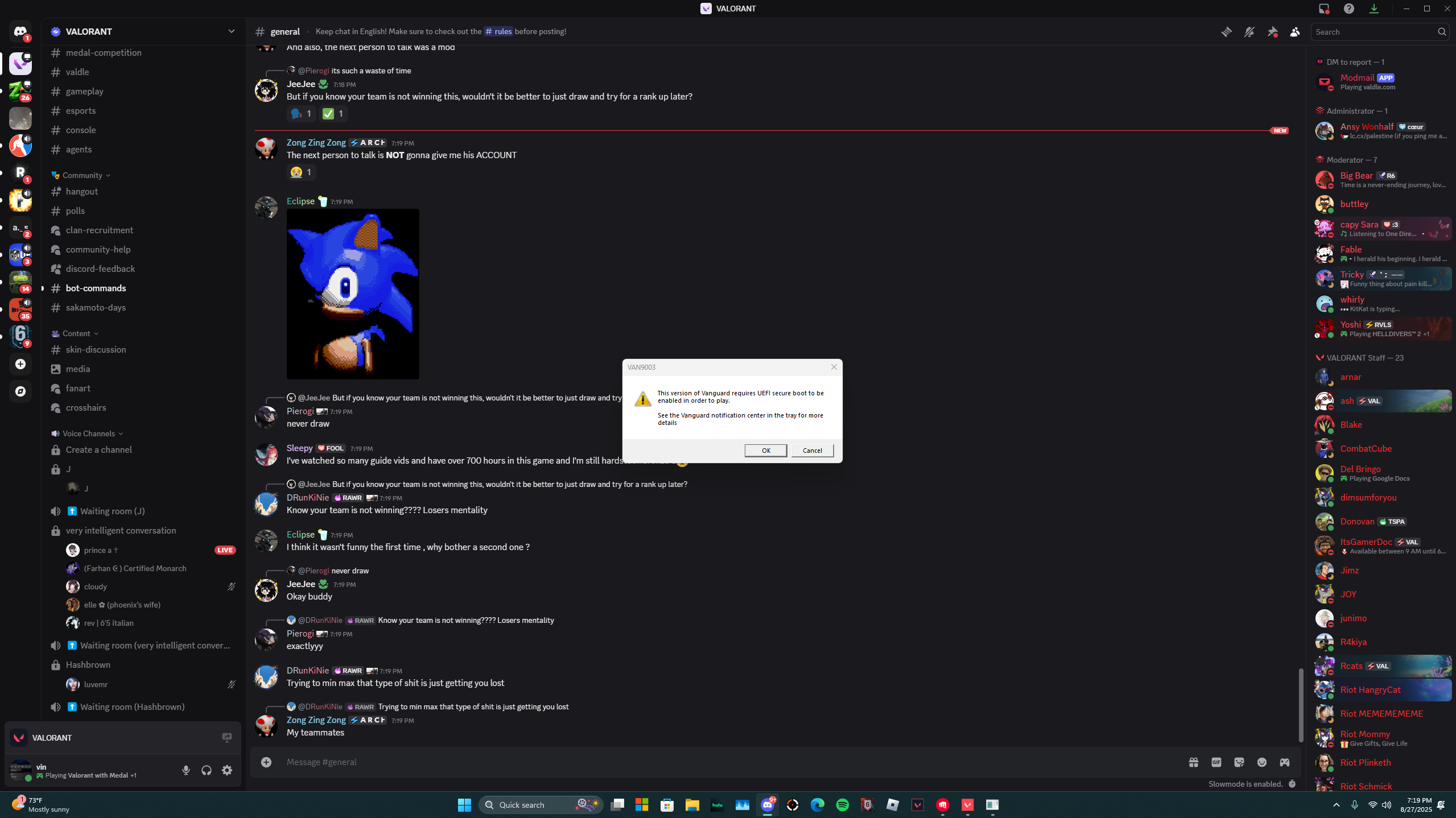Open the weather widget on taskbar
The width and height of the screenshot is (1456, 818).
point(40,804)
